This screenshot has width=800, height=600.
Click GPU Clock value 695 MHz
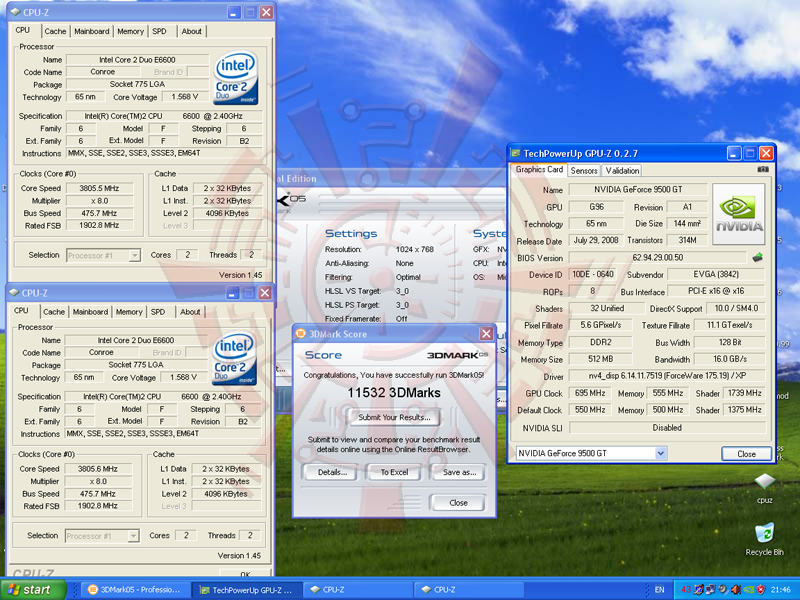tap(590, 393)
